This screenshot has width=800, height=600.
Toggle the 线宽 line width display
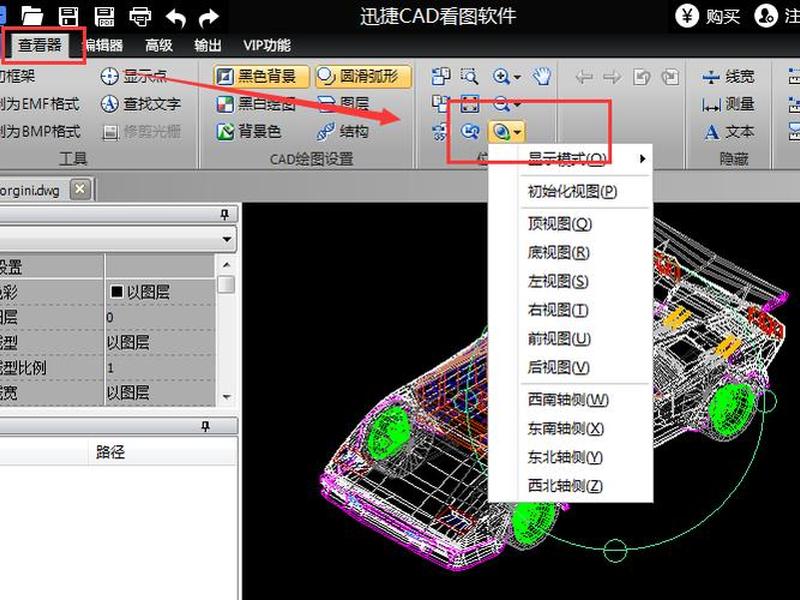[728, 77]
